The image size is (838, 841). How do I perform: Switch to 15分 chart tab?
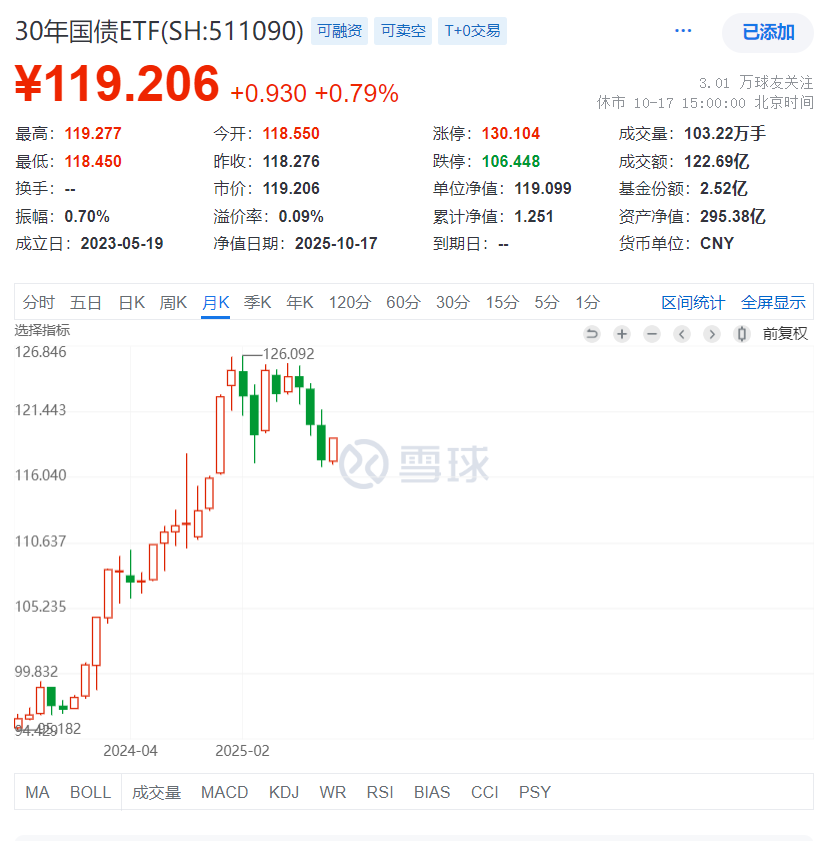tap(502, 303)
